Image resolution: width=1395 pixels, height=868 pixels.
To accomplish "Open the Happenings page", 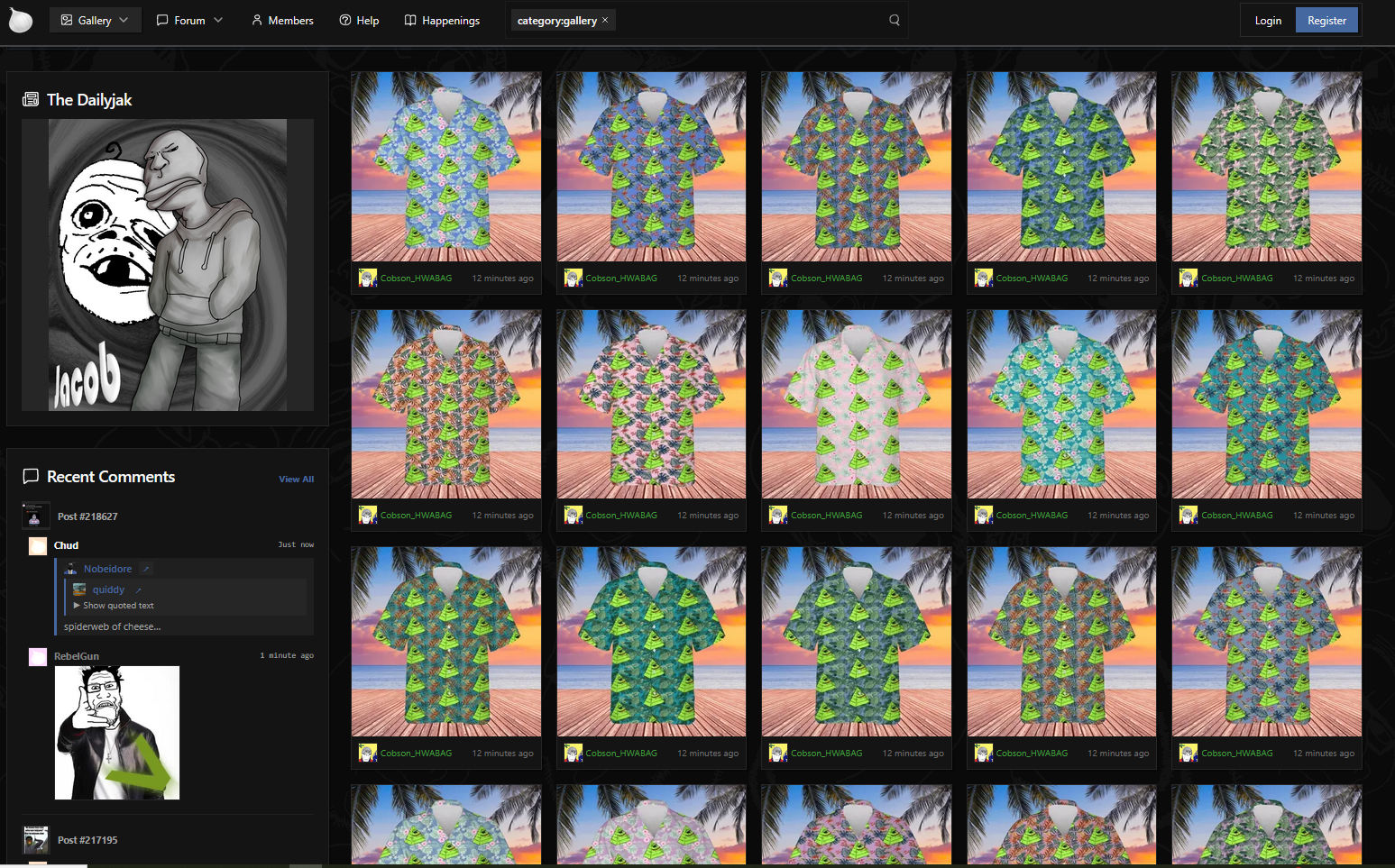I will [442, 20].
